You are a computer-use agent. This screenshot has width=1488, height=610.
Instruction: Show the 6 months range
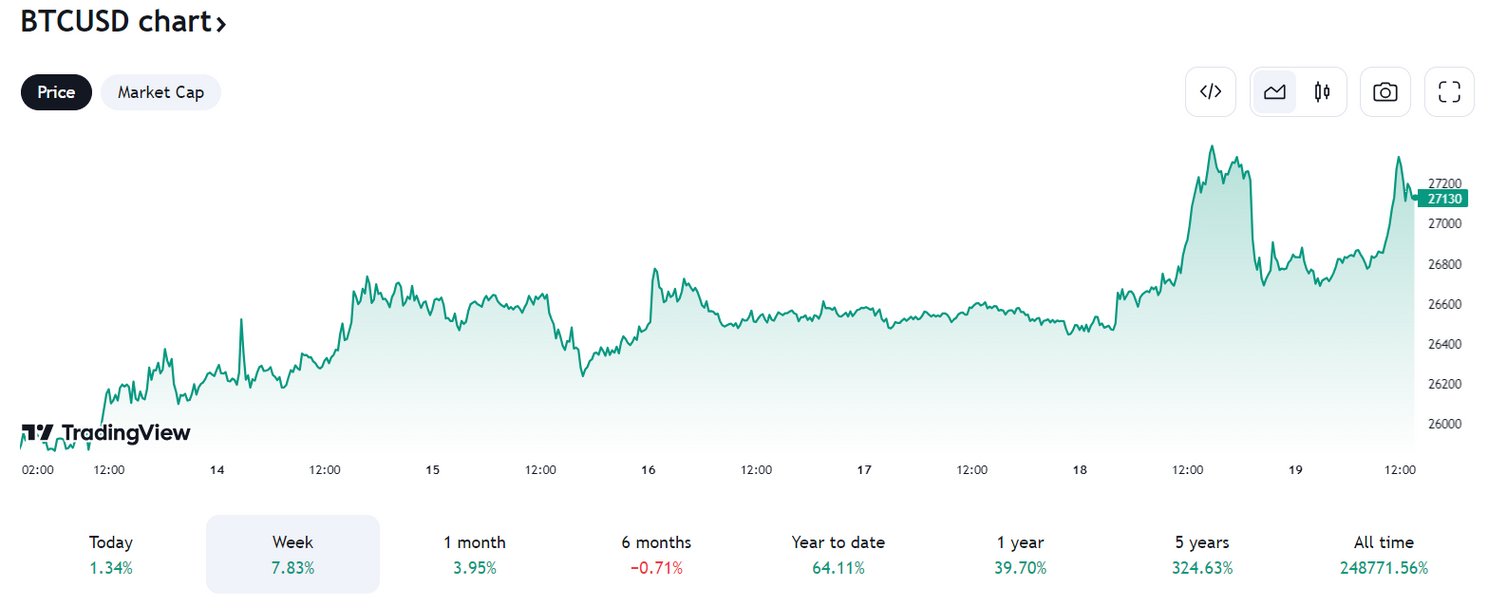656,554
